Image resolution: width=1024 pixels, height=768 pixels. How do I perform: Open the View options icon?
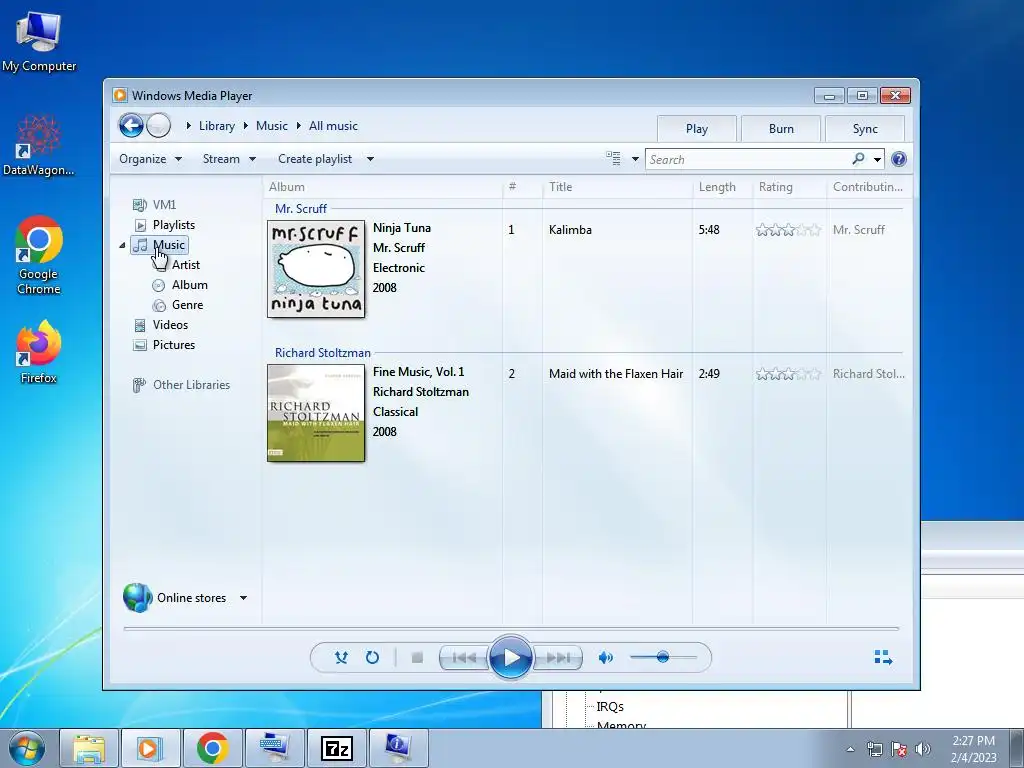(x=613, y=159)
